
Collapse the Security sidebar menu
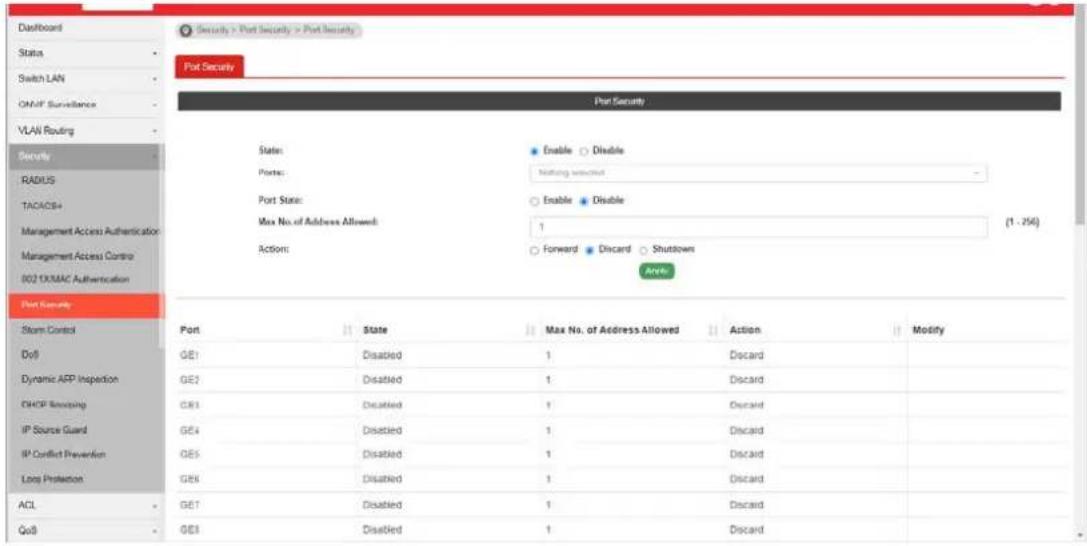point(84,157)
